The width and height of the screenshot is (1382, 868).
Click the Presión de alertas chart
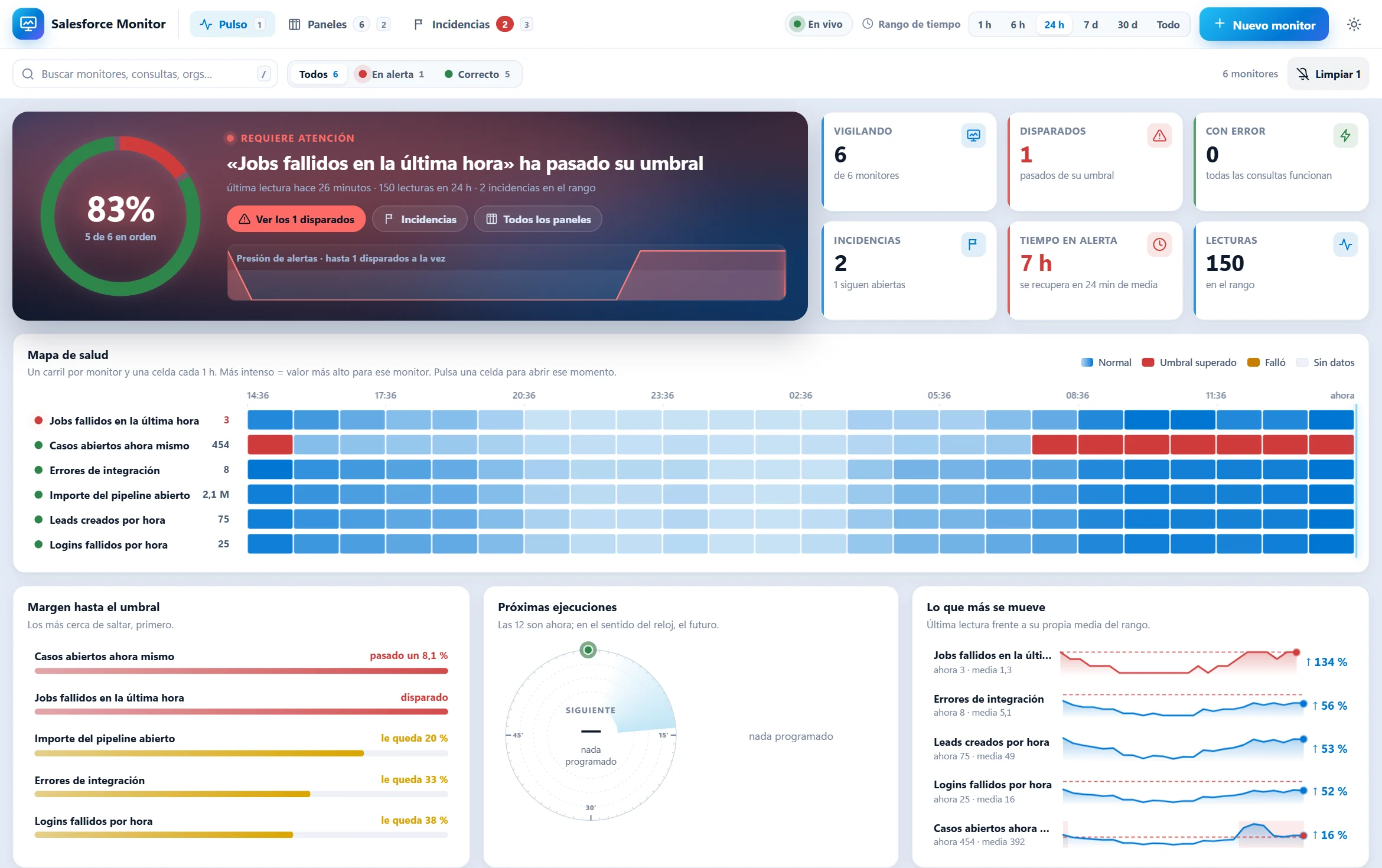[507, 273]
